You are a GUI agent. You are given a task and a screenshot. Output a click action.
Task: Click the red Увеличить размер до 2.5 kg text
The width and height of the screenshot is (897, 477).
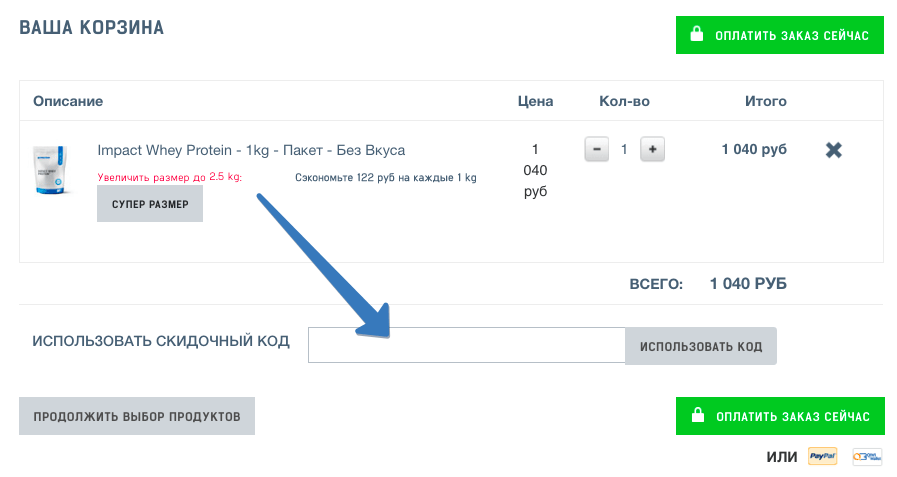tap(170, 178)
